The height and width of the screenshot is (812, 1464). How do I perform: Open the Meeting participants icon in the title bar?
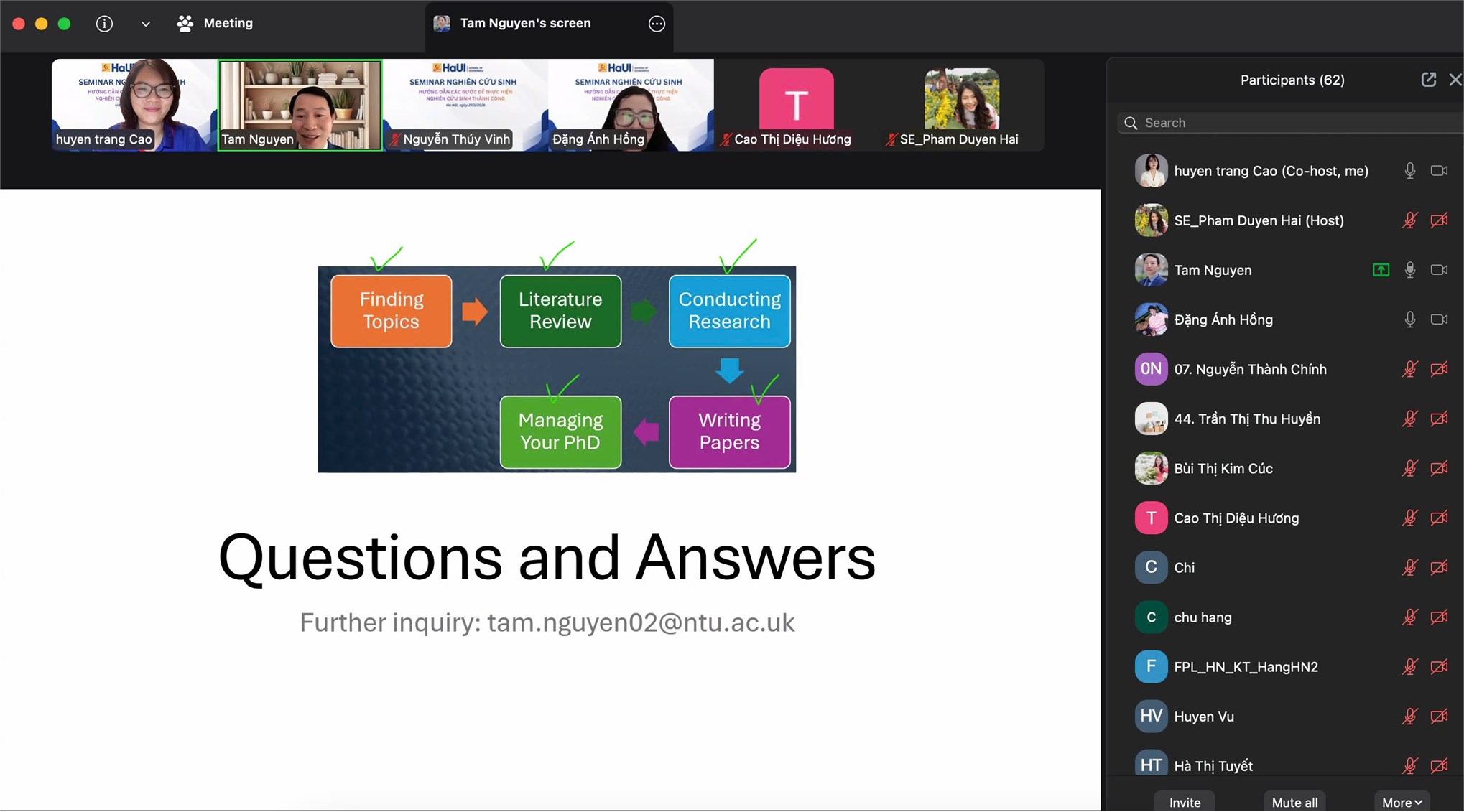(x=185, y=24)
